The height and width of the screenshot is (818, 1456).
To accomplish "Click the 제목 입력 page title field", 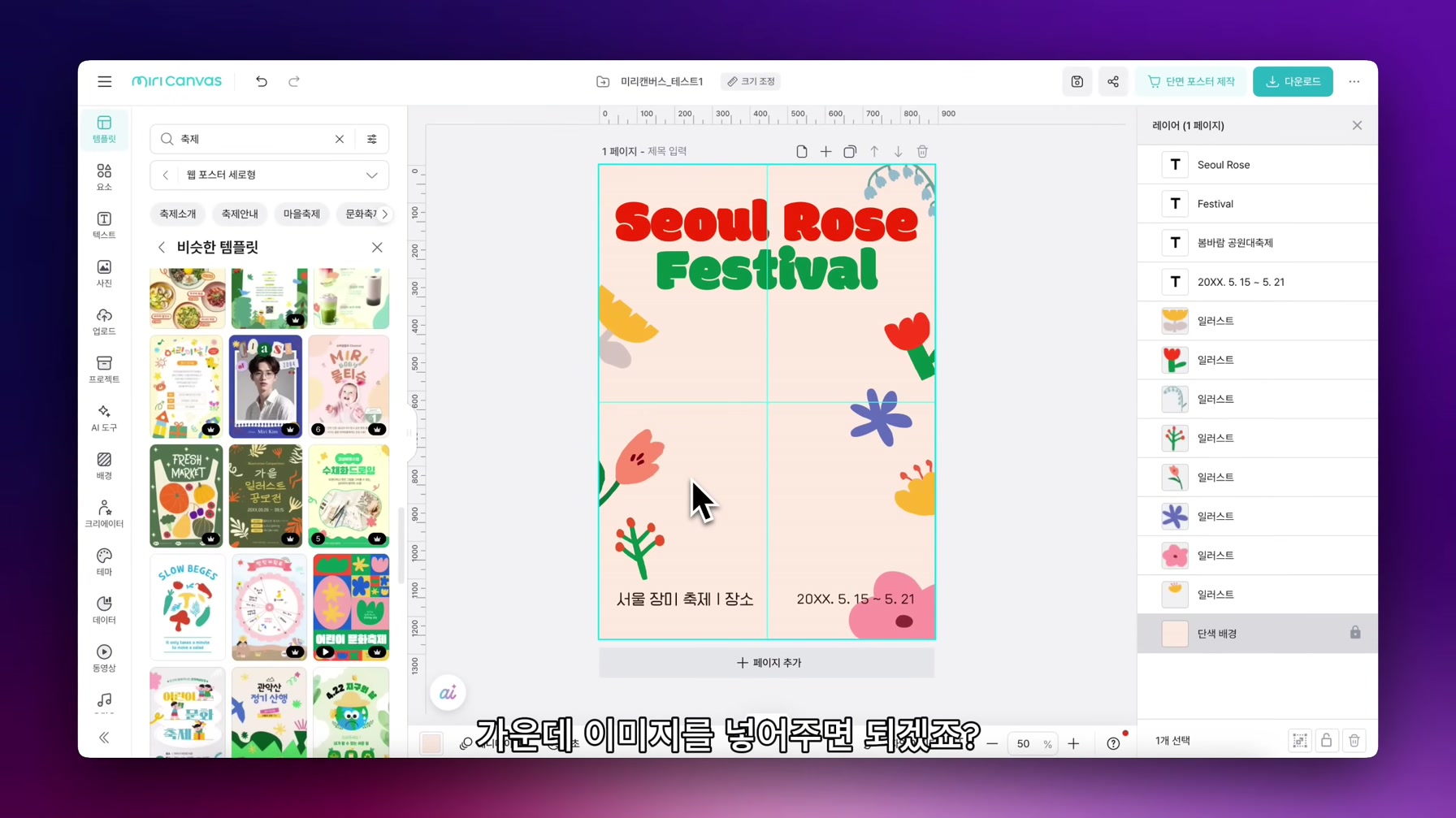I will point(667,151).
